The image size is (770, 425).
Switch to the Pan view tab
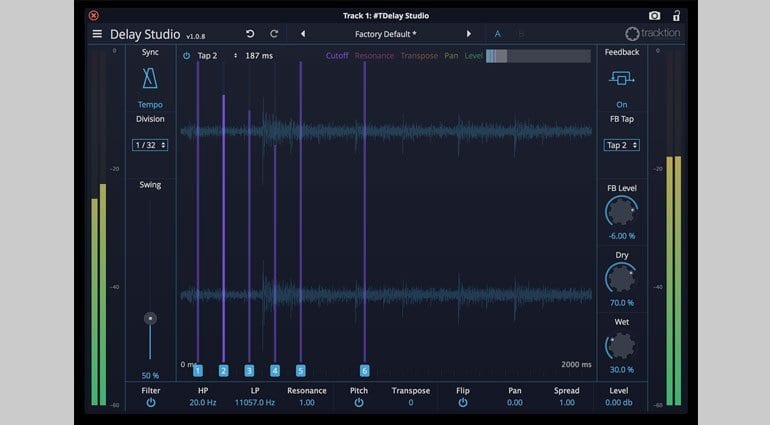(x=451, y=56)
